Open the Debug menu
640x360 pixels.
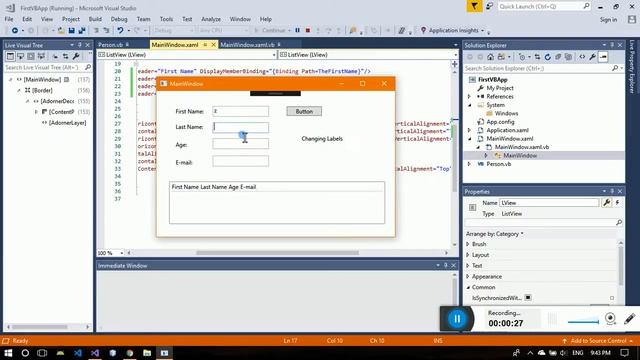click(119, 19)
